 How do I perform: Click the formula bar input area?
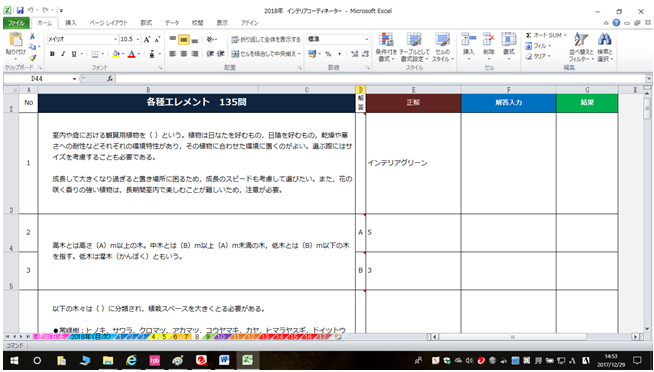click(380, 78)
